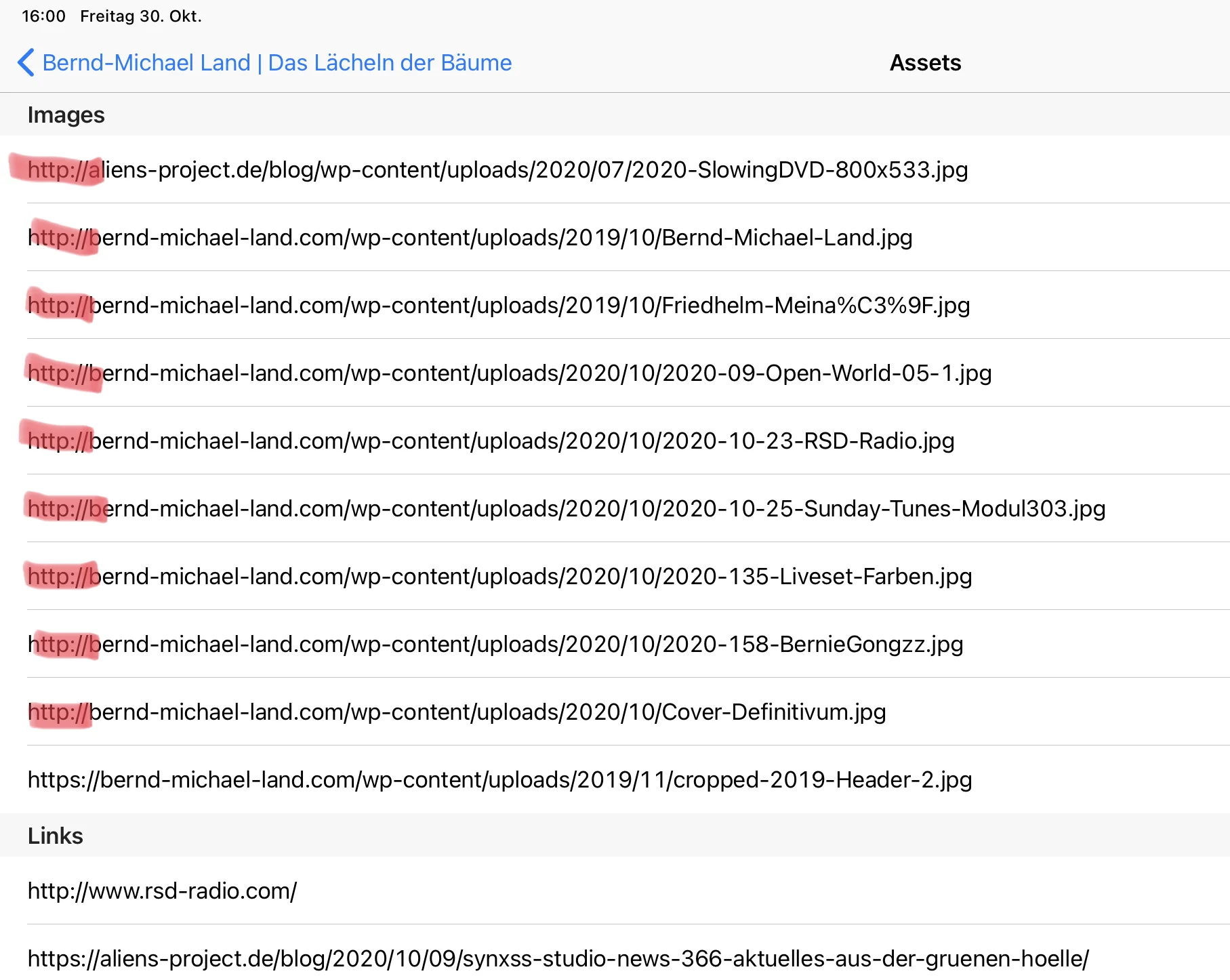
Task: Go back to Bernd-Michael Land page
Action: [x=276, y=63]
